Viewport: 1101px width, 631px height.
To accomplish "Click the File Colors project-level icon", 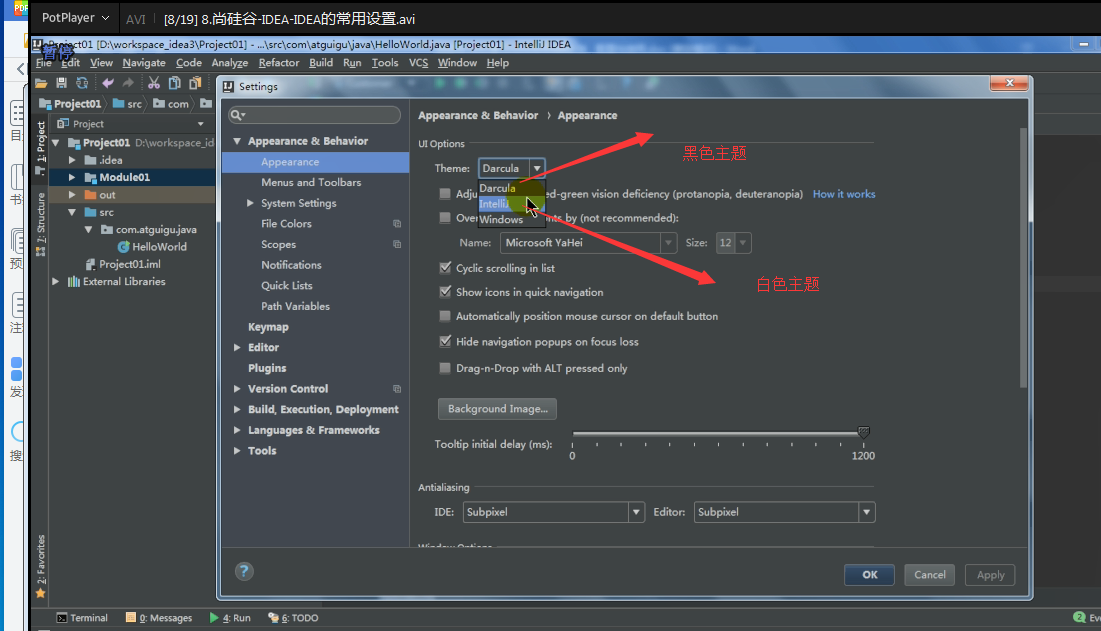I will coord(397,224).
